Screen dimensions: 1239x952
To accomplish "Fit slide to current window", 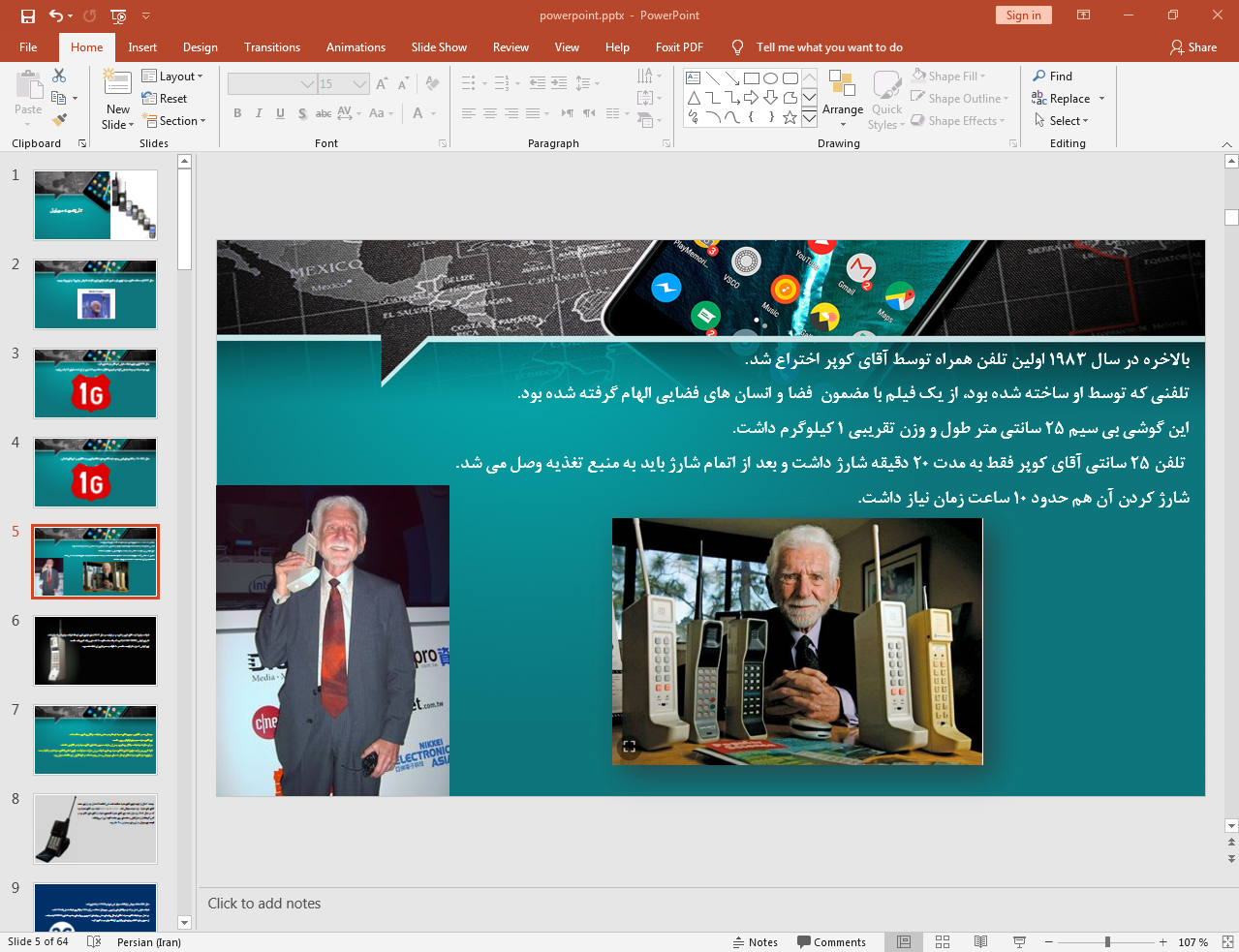I will coord(1227,941).
